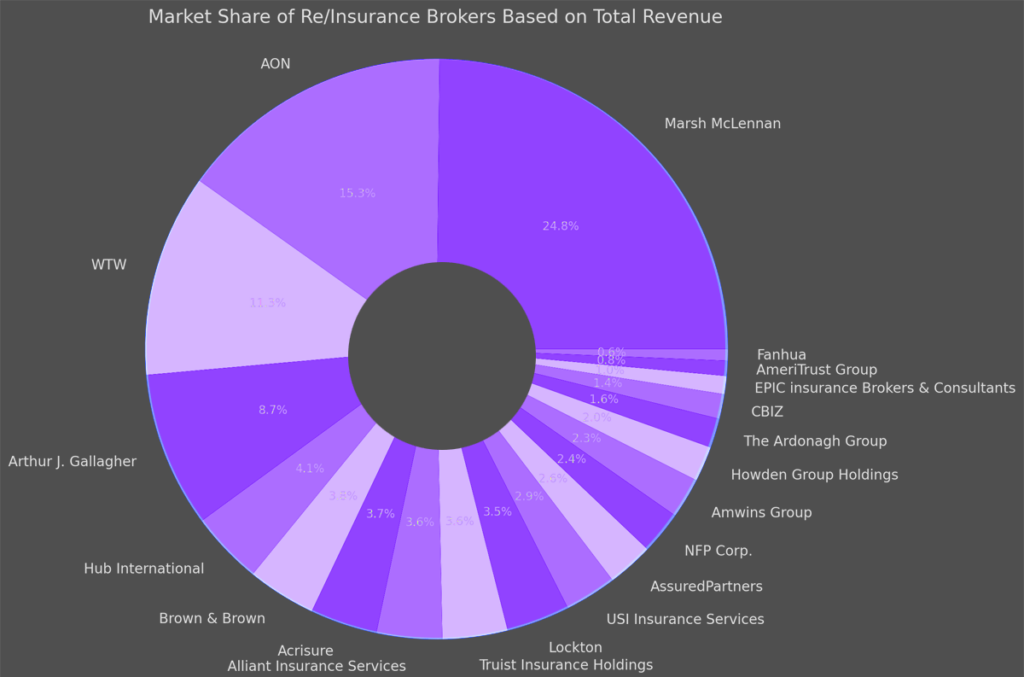Click the AssuredPartners label

click(x=705, y=586)
